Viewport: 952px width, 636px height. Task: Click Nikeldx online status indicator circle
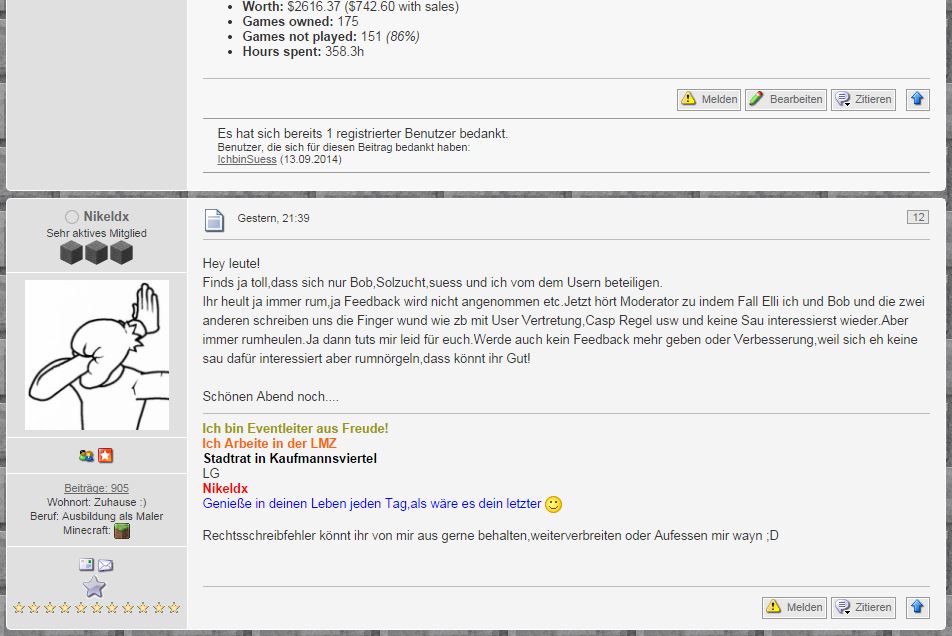click(71, 217)
